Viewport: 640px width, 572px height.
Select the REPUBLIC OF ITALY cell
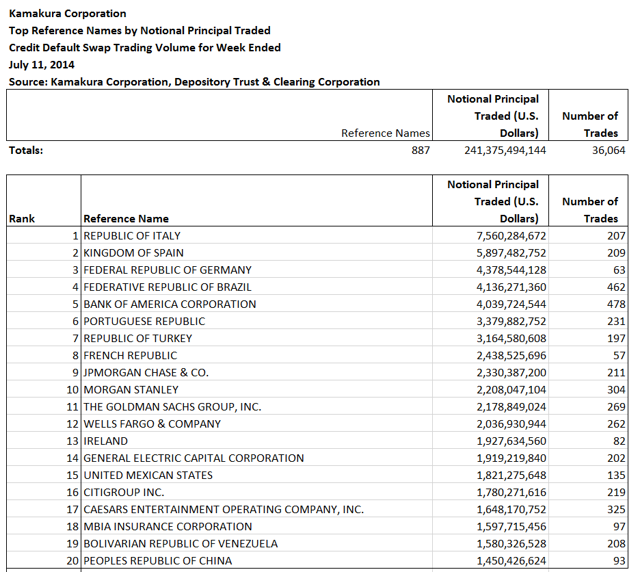pos(256,236)
